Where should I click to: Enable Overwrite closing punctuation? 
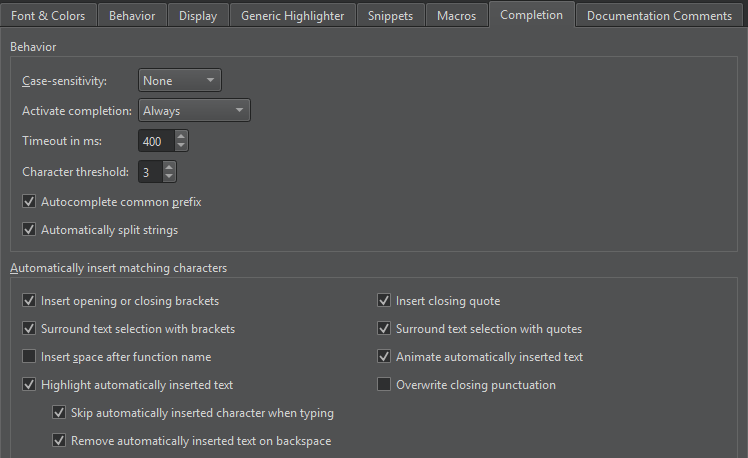coord(384,385)
